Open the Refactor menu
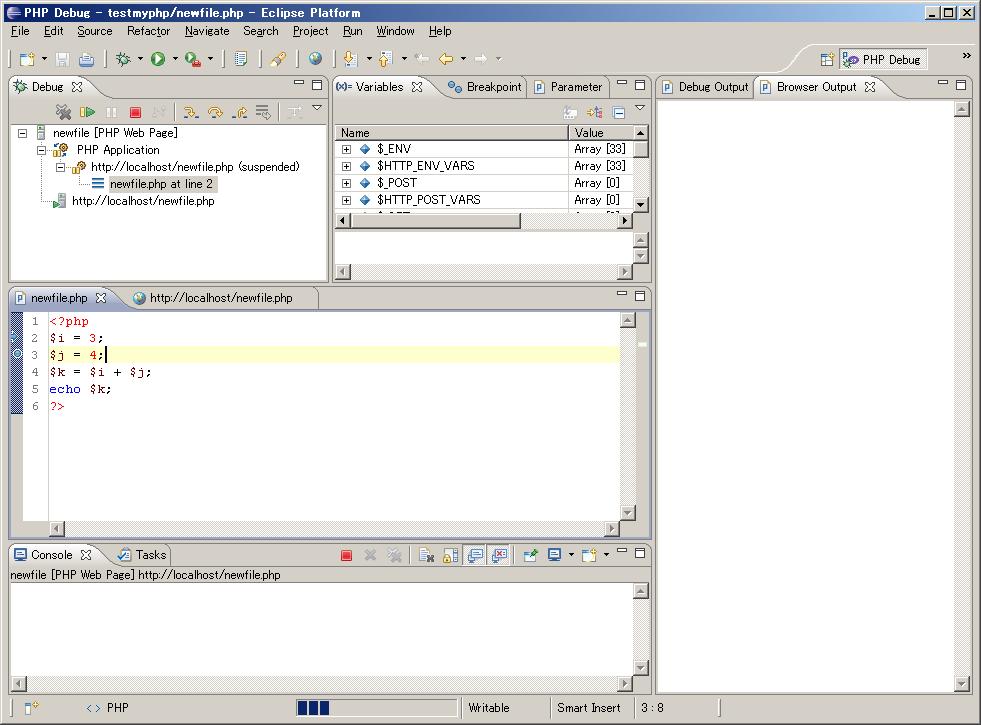 pos(148,31)
